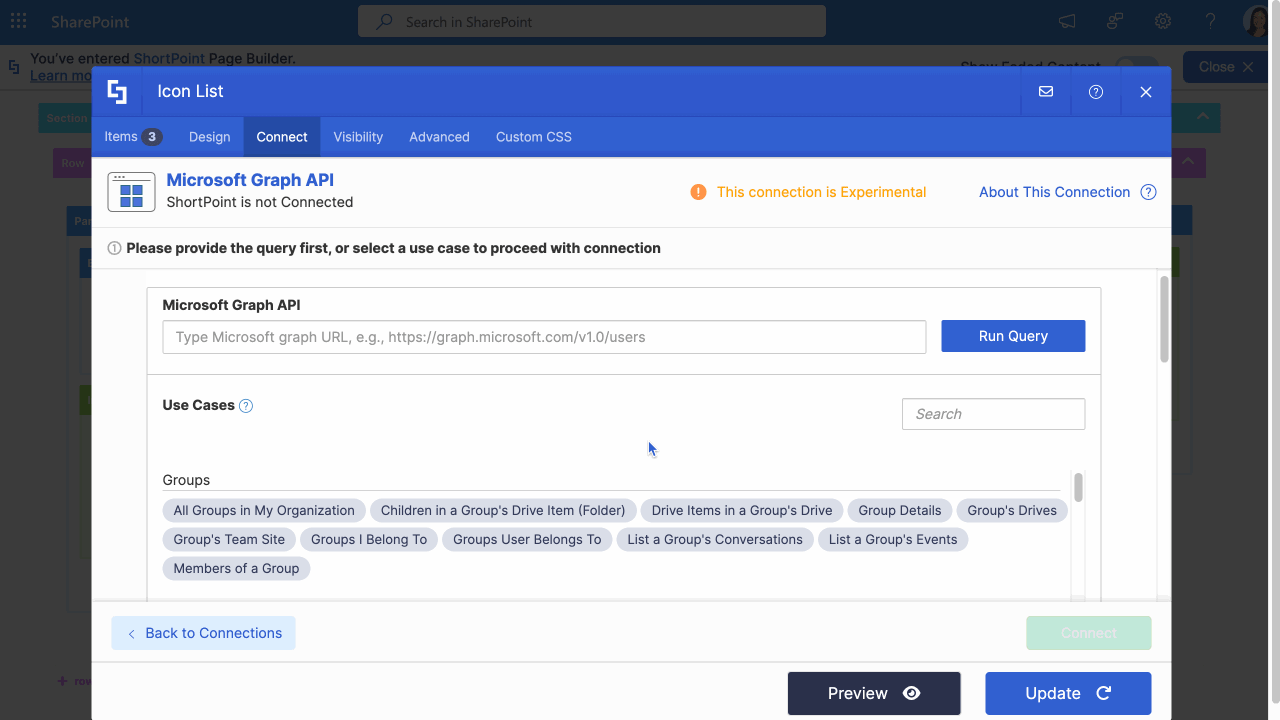Click This connection is Experimental text

(x=821, y=192)
